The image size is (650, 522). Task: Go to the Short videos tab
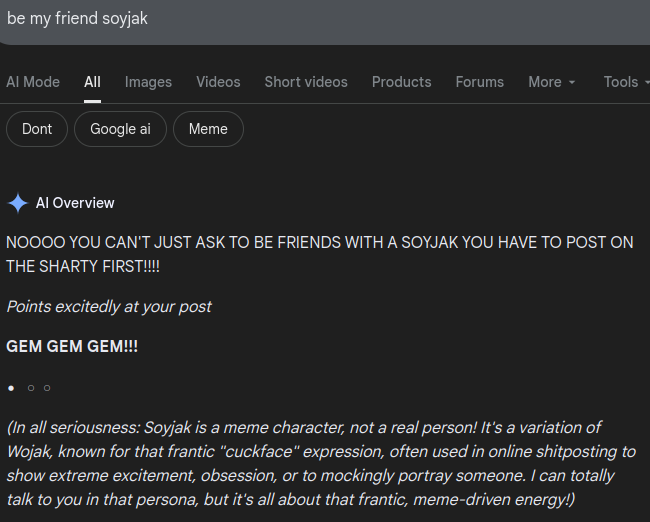point(306,82)
